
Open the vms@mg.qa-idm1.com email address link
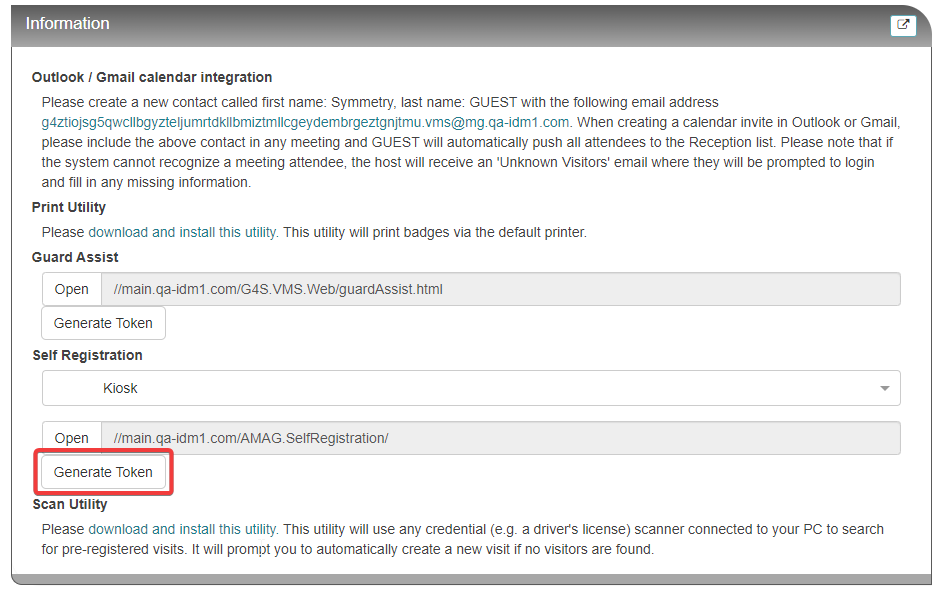click(x=305, y=123)
